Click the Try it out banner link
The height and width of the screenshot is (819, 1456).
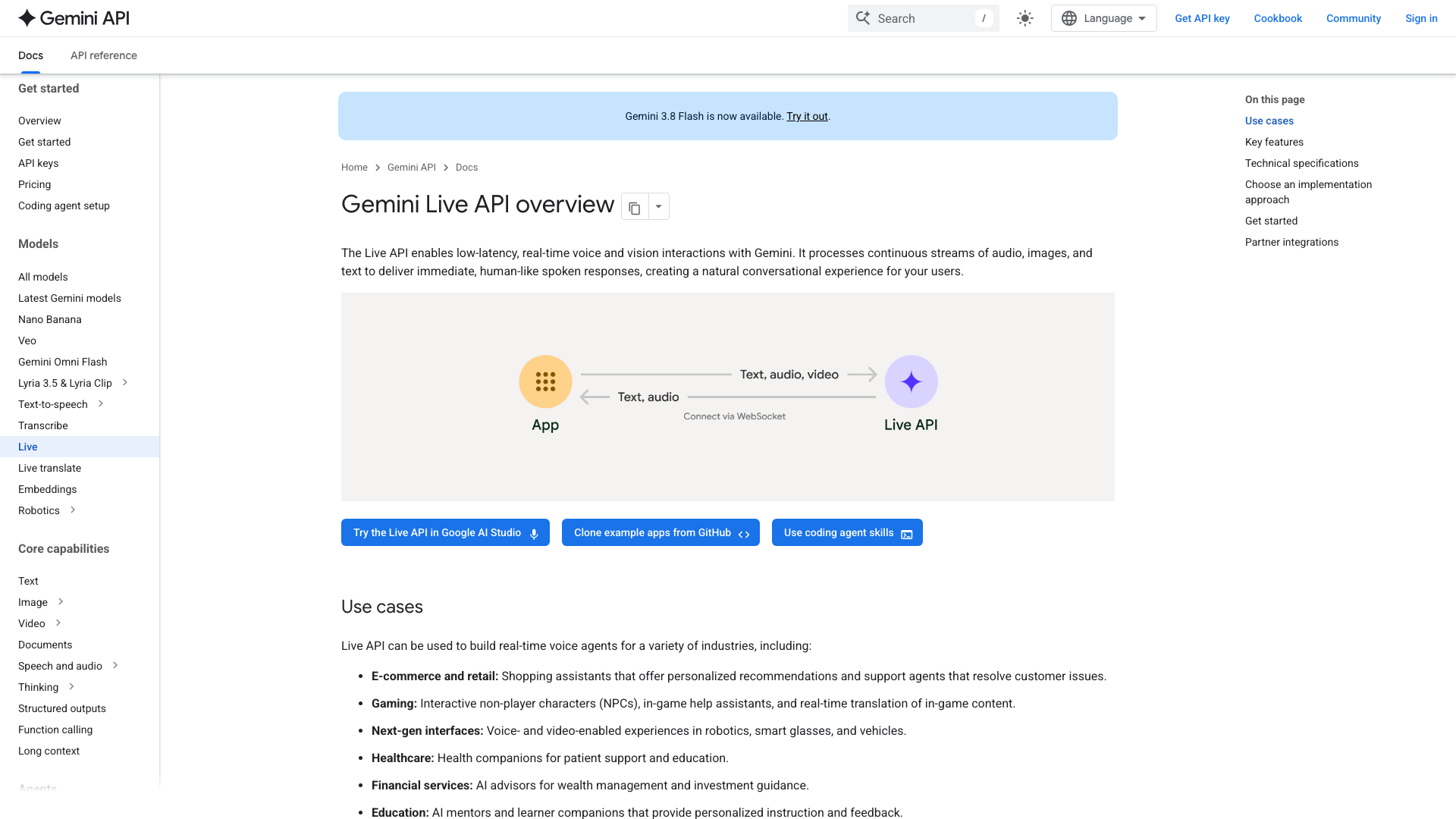(807, 116)
